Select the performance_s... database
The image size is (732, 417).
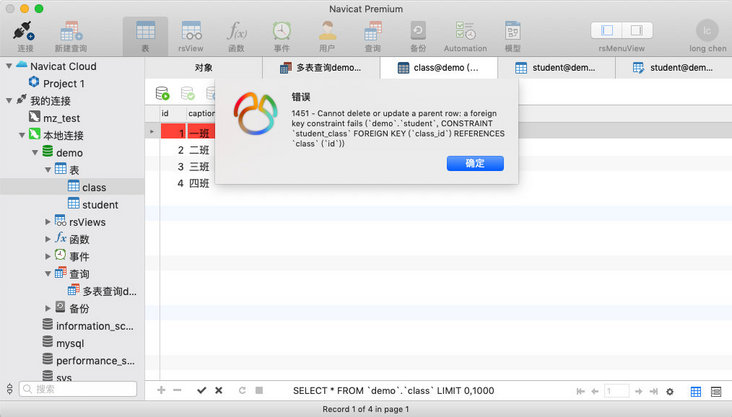pyautogui.click(x=95, y=360)
